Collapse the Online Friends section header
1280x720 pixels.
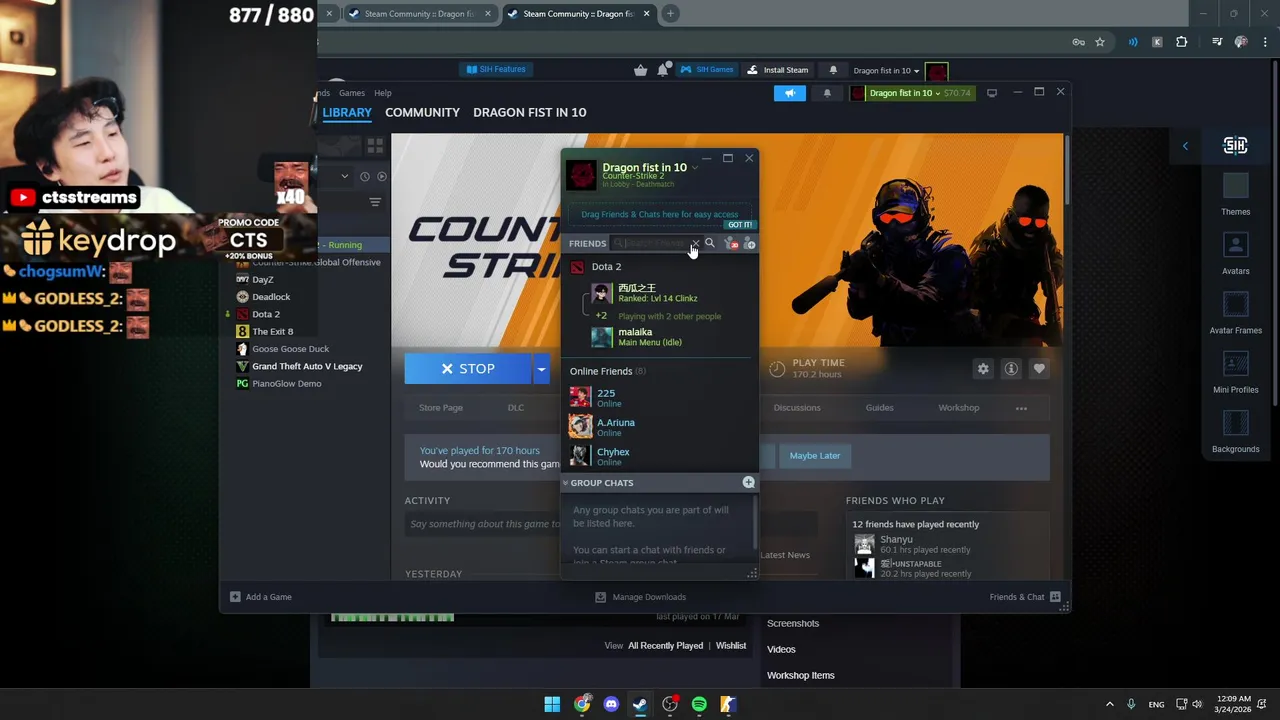click(x=607, y=371)
